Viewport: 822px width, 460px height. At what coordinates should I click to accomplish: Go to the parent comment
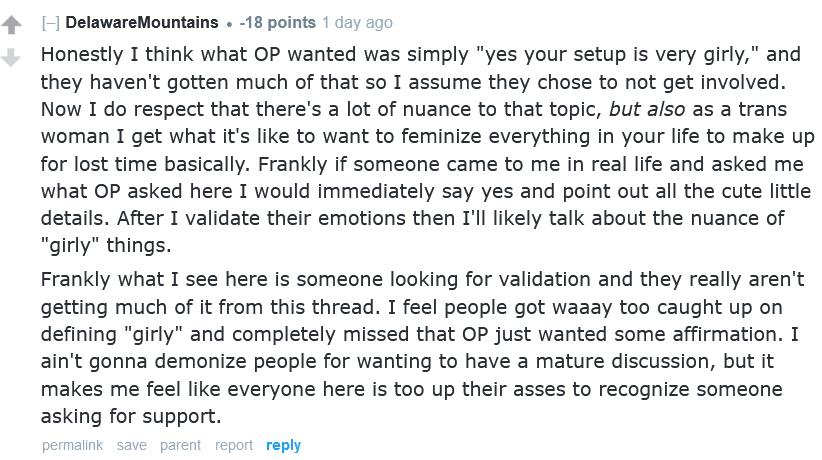(180, 445)
